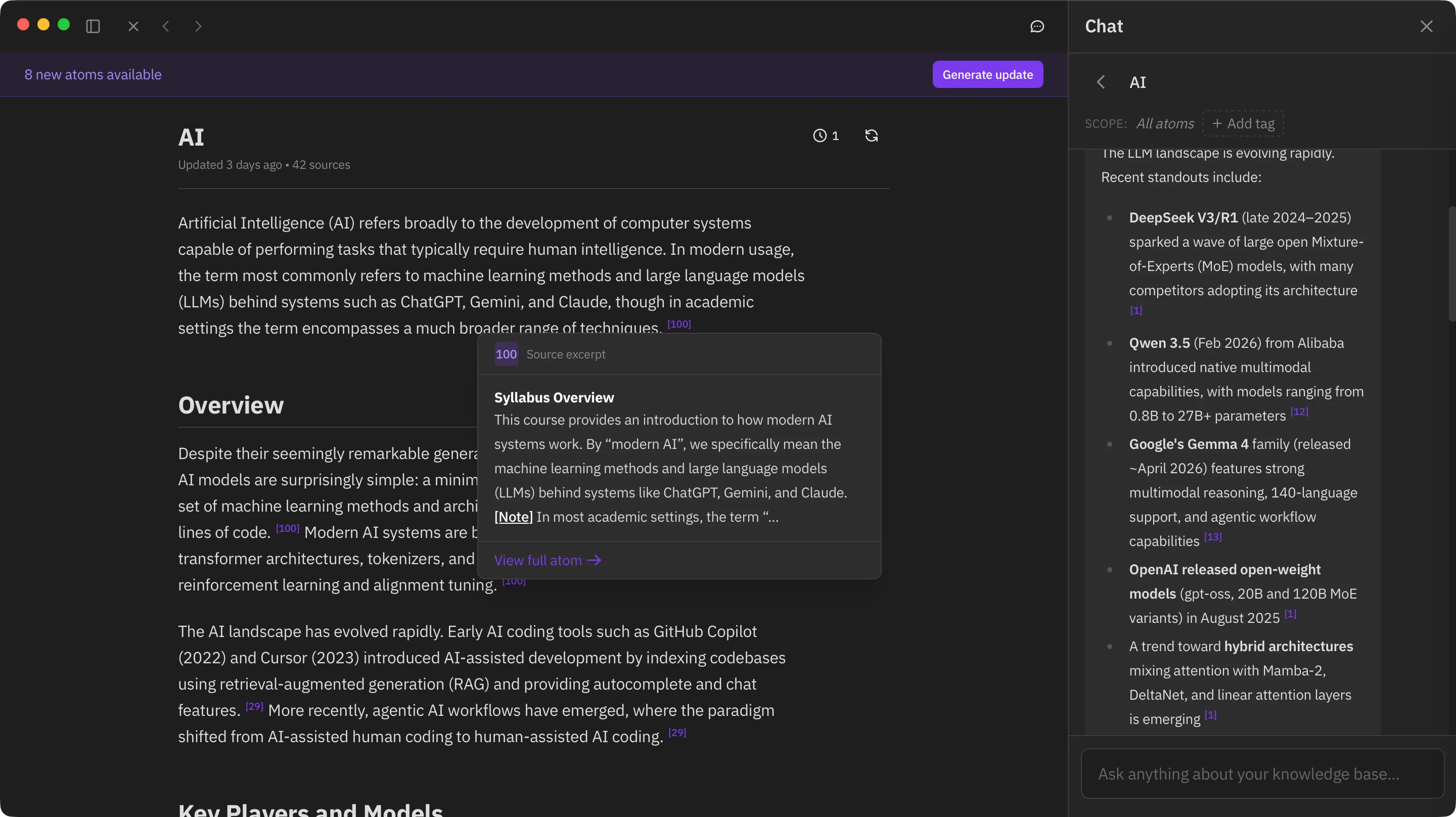This screenshot has height=817, width=1456.
Task: Open the chat bubble icon in the toolbar
Action: click(1037, 27)
